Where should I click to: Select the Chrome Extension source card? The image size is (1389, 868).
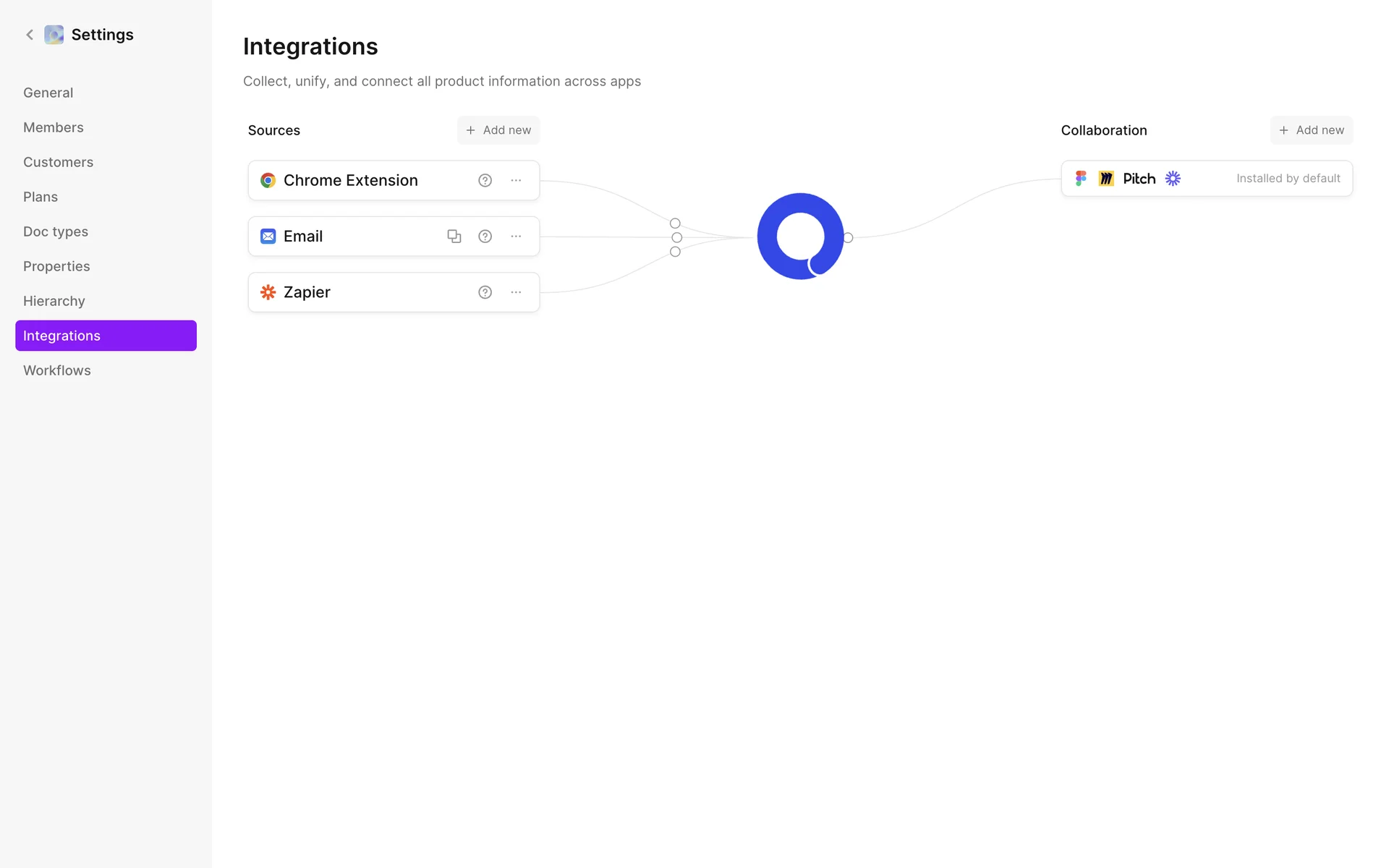pos(362,181)
